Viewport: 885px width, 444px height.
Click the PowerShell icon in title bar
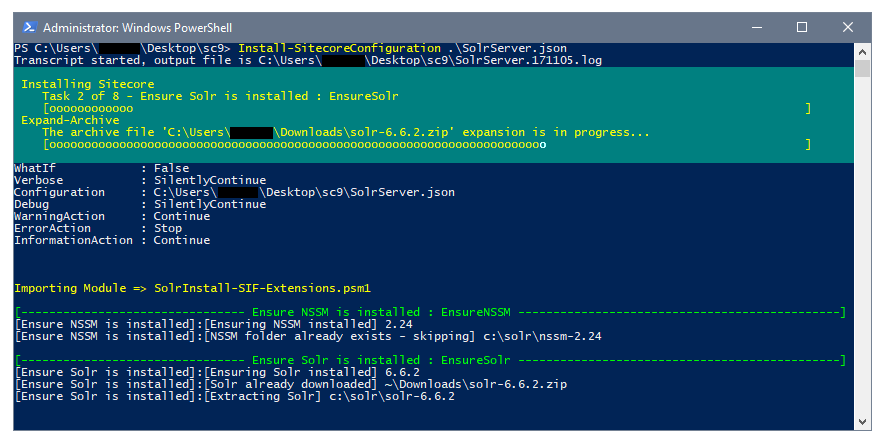coord(29,27)
